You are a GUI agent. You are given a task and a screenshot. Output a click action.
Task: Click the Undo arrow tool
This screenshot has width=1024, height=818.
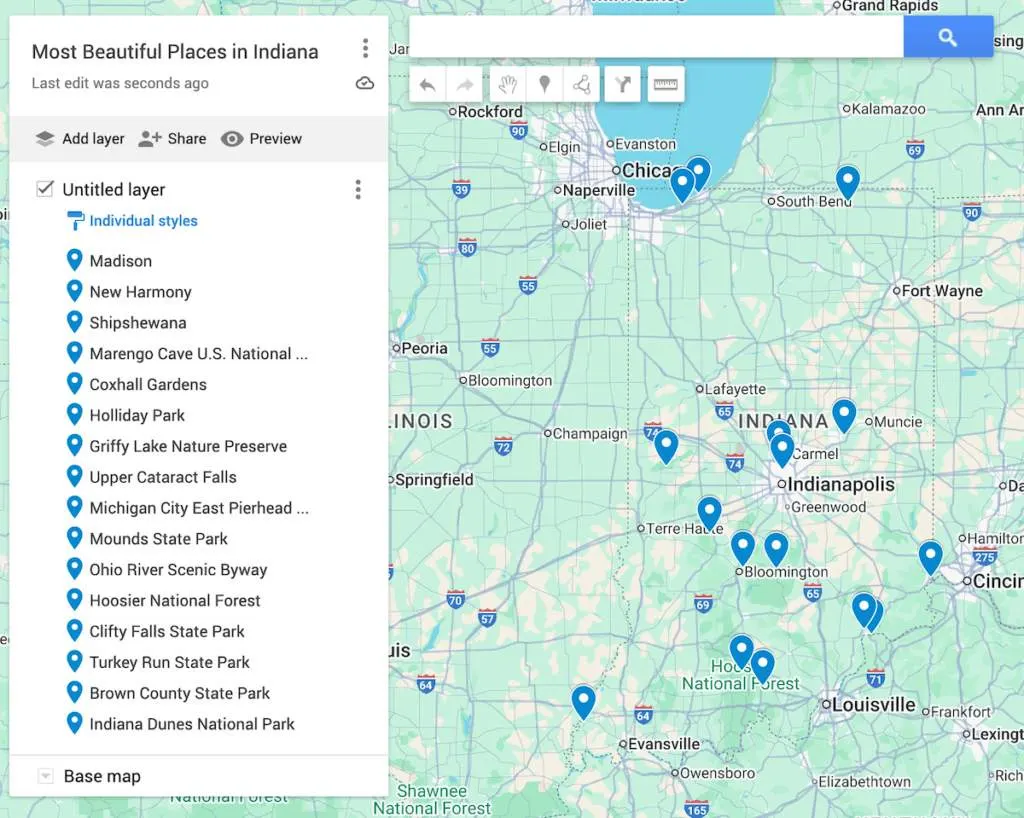(428, 84)
